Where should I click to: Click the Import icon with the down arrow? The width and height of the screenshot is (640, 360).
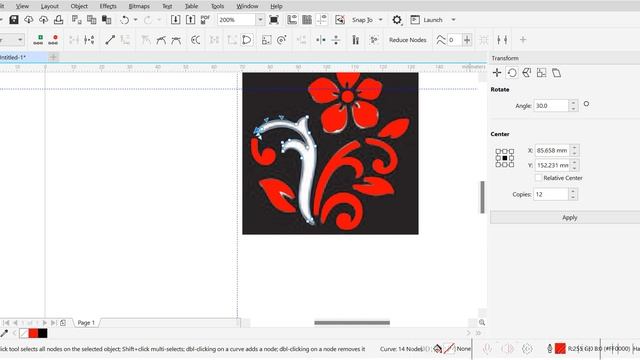176,20
